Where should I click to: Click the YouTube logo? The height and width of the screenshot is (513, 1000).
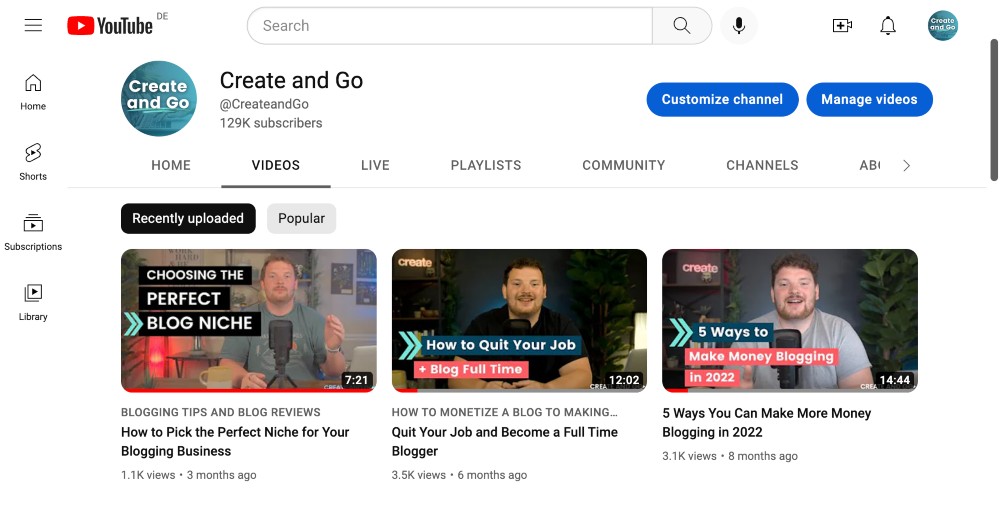point(110,26)
